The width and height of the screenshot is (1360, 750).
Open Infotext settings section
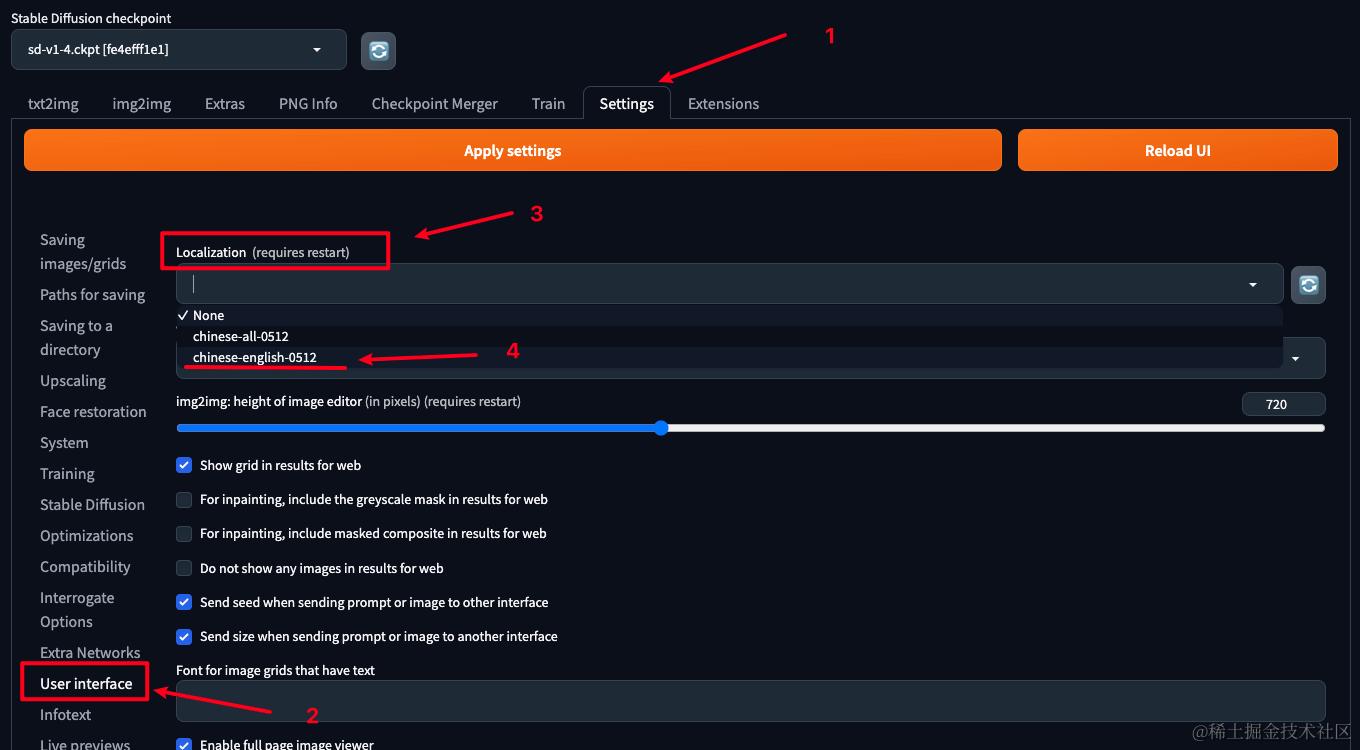click(65, 715)
